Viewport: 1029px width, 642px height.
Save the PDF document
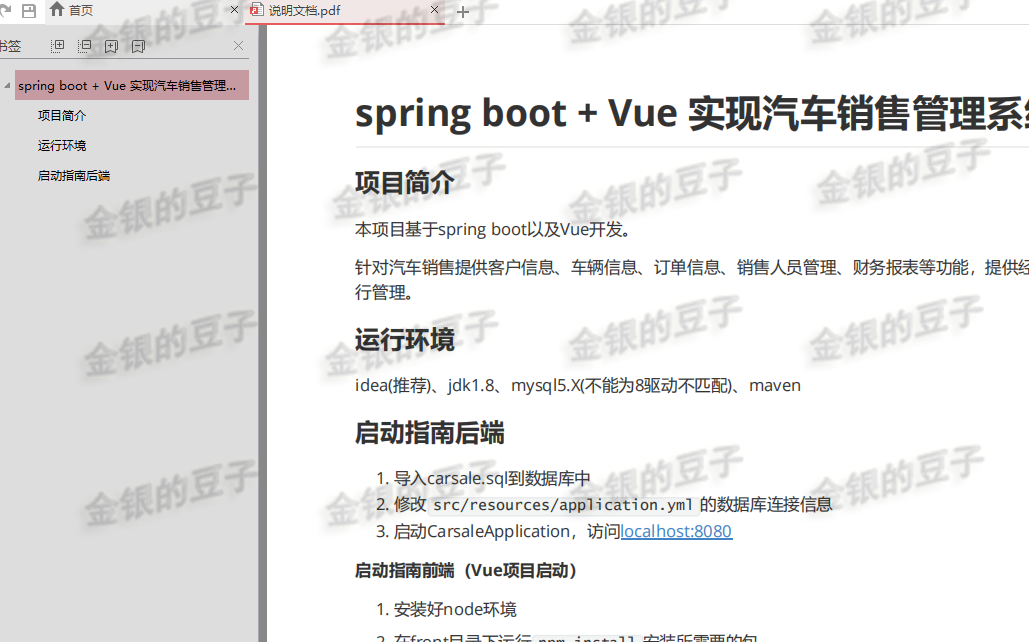click(31, 11)
